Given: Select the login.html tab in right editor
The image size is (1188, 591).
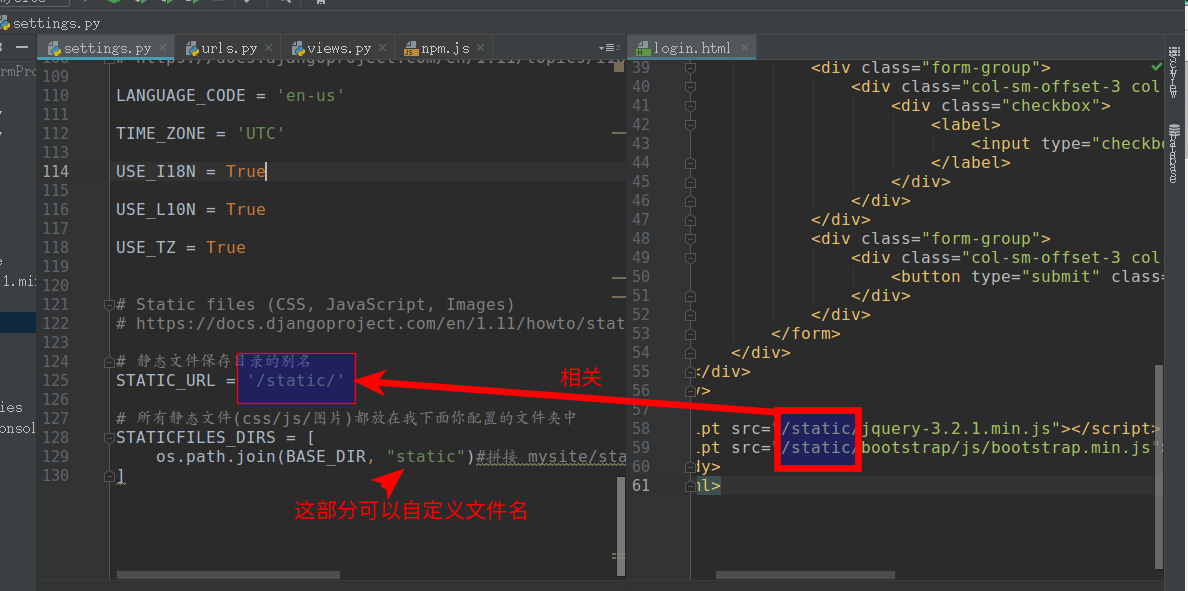Looking at the screenshot, I should point(692,48).
